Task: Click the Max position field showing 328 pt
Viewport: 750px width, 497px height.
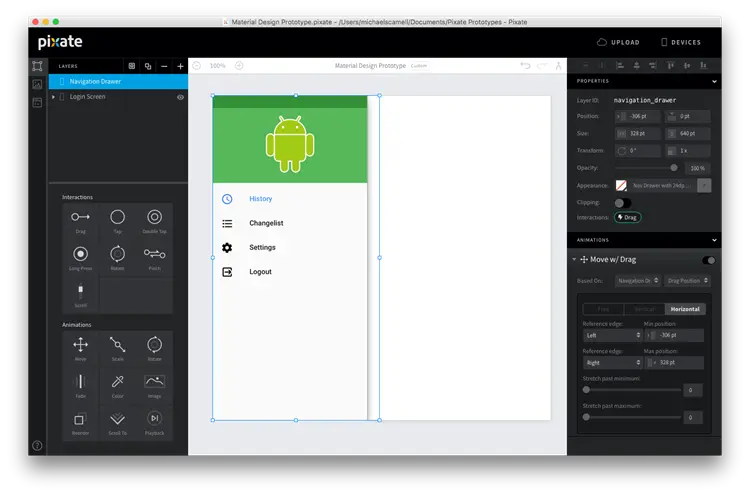Action: tap(674, 363)
